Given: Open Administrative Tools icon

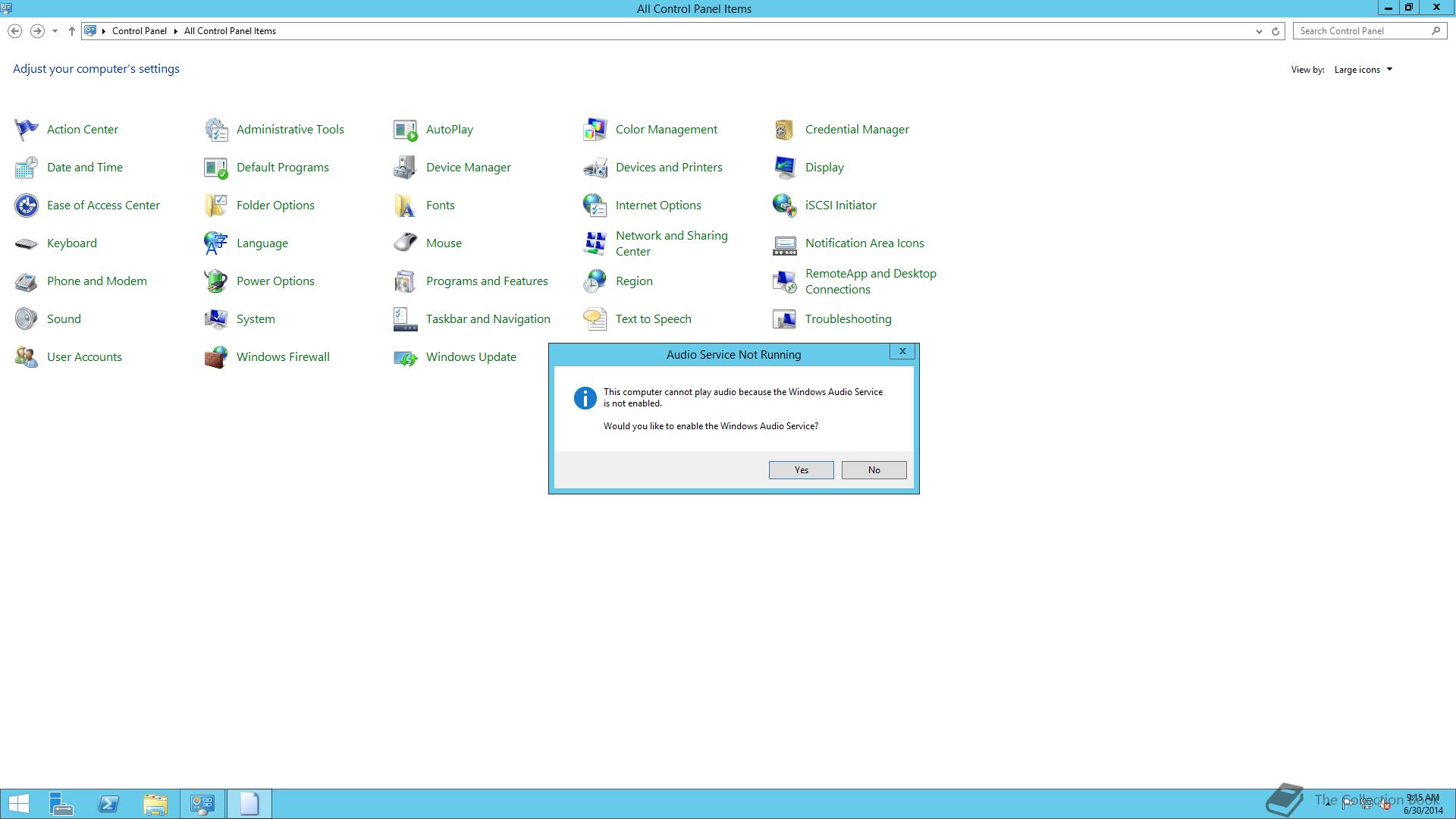Looking at the screenshot, I should pyautogui.click(x=216, y=130).
